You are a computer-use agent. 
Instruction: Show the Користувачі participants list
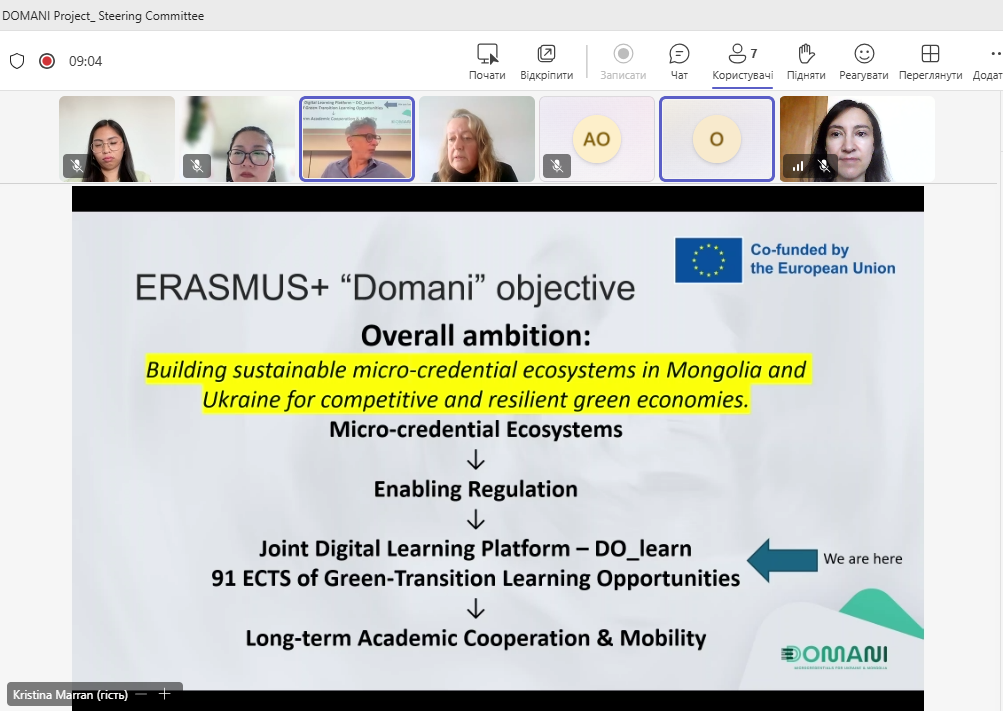point(743,61)
